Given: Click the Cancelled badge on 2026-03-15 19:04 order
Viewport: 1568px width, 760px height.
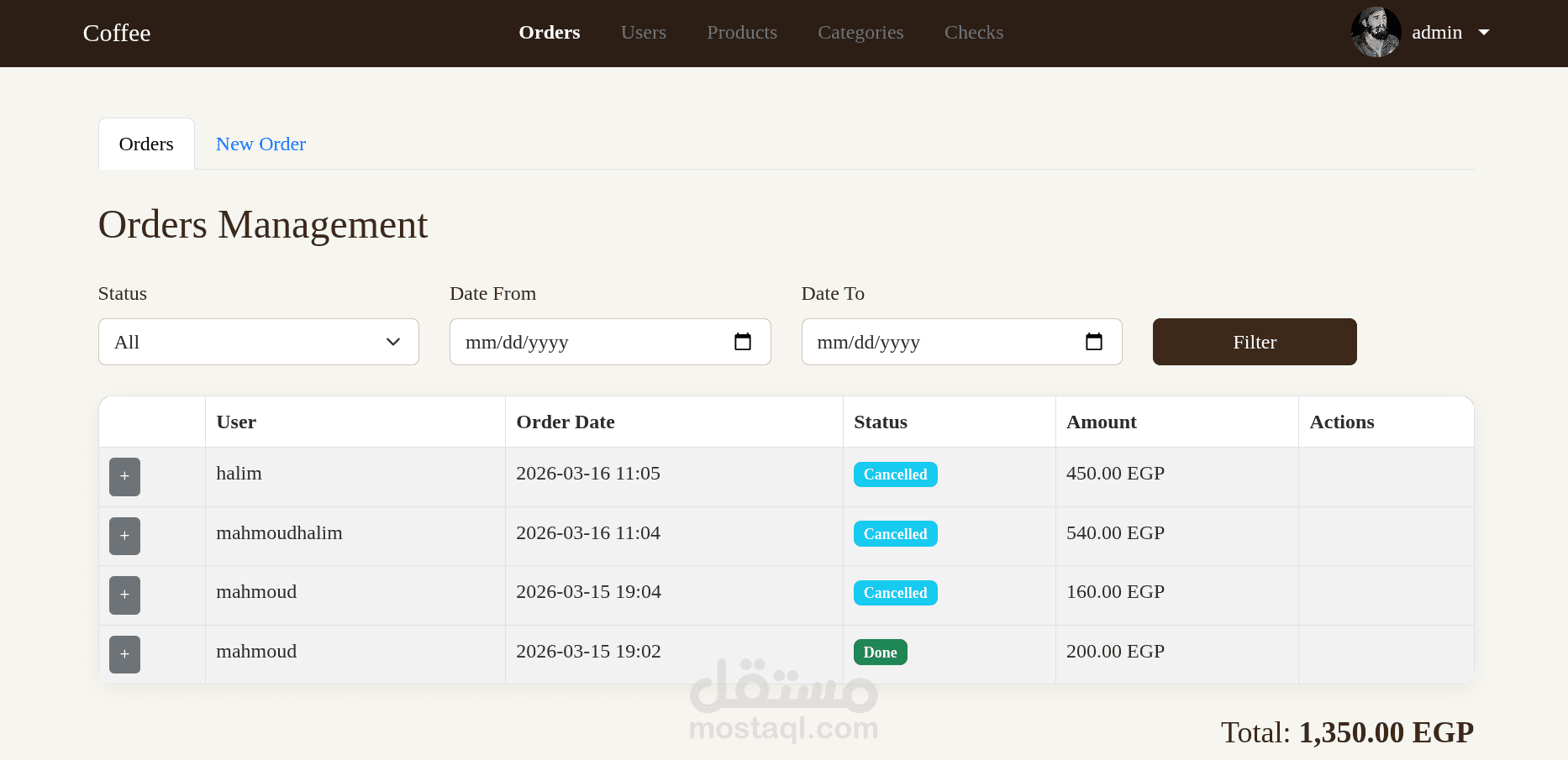Looking at the screenshot, I should 896,593.
